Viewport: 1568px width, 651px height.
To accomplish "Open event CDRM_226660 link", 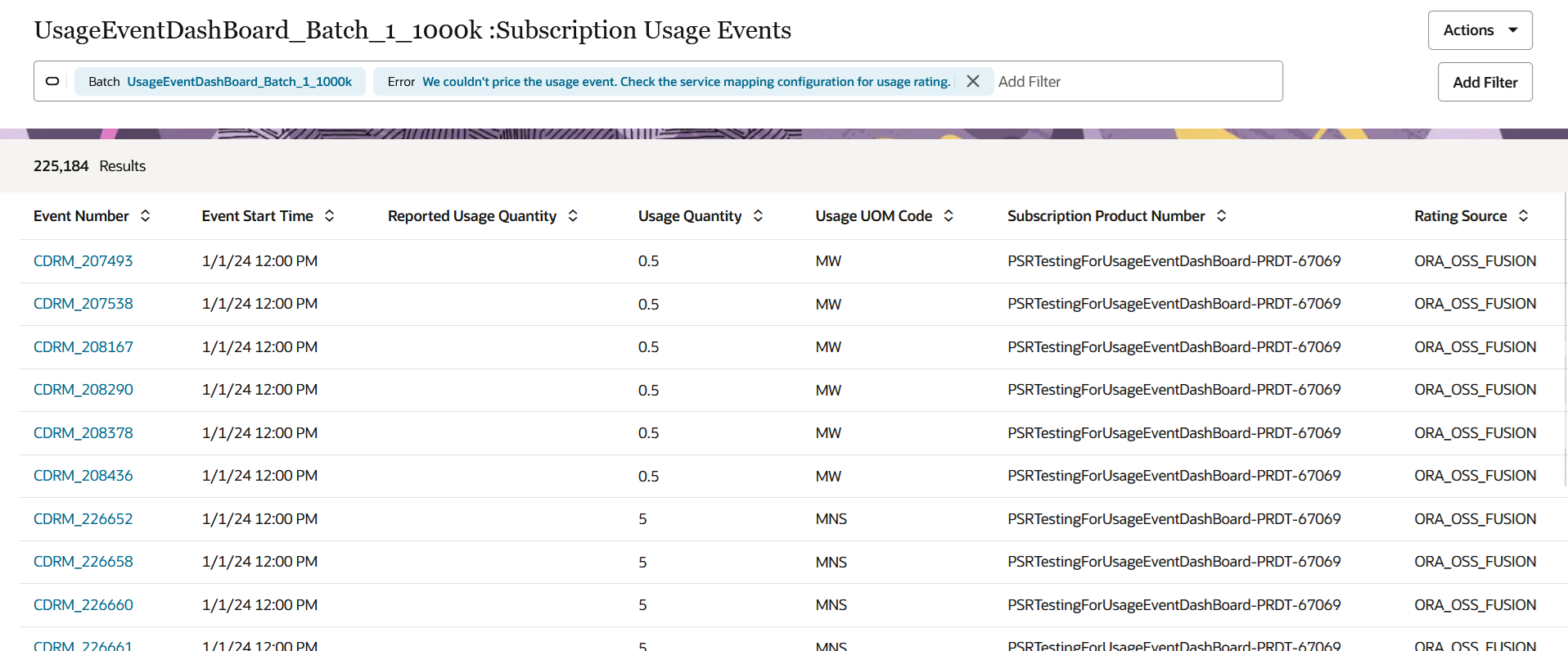I will pyautogui.click(x=83, y=604).
